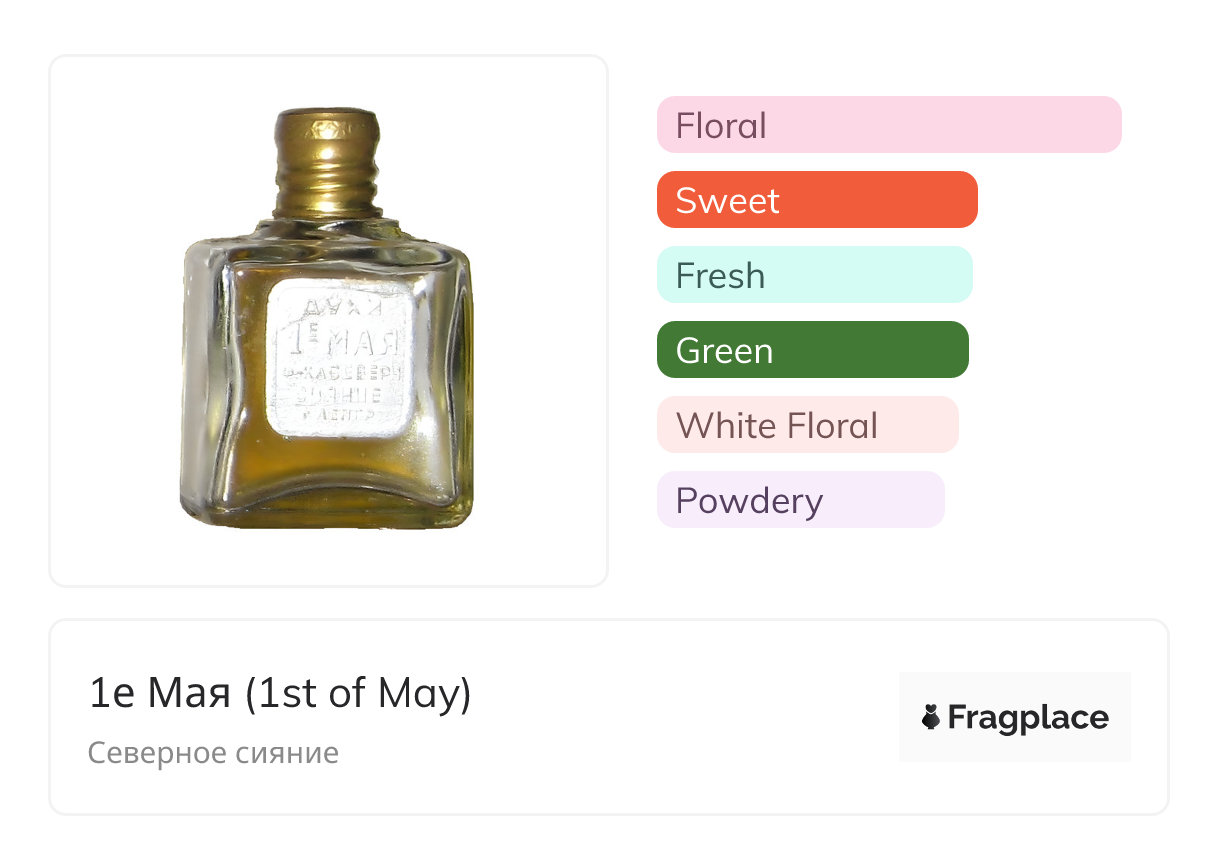Click the "(1st of May)" English title
The height and width of the screenshot is (864, 1218).
pos(357,694)
